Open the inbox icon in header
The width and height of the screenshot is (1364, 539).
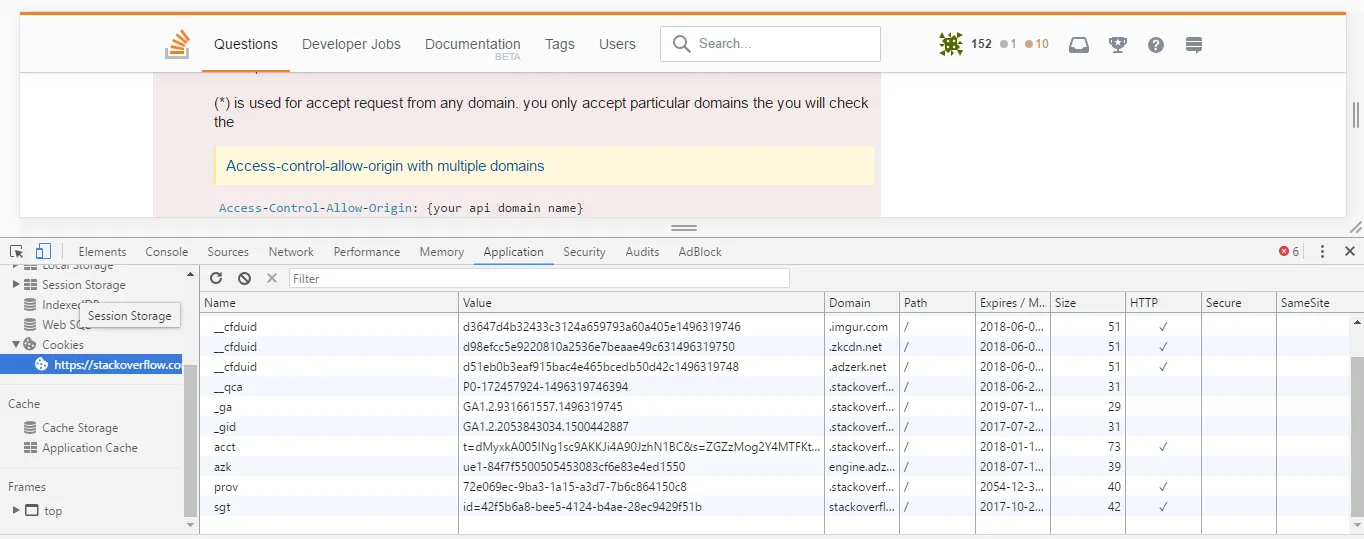(1079, 45)
